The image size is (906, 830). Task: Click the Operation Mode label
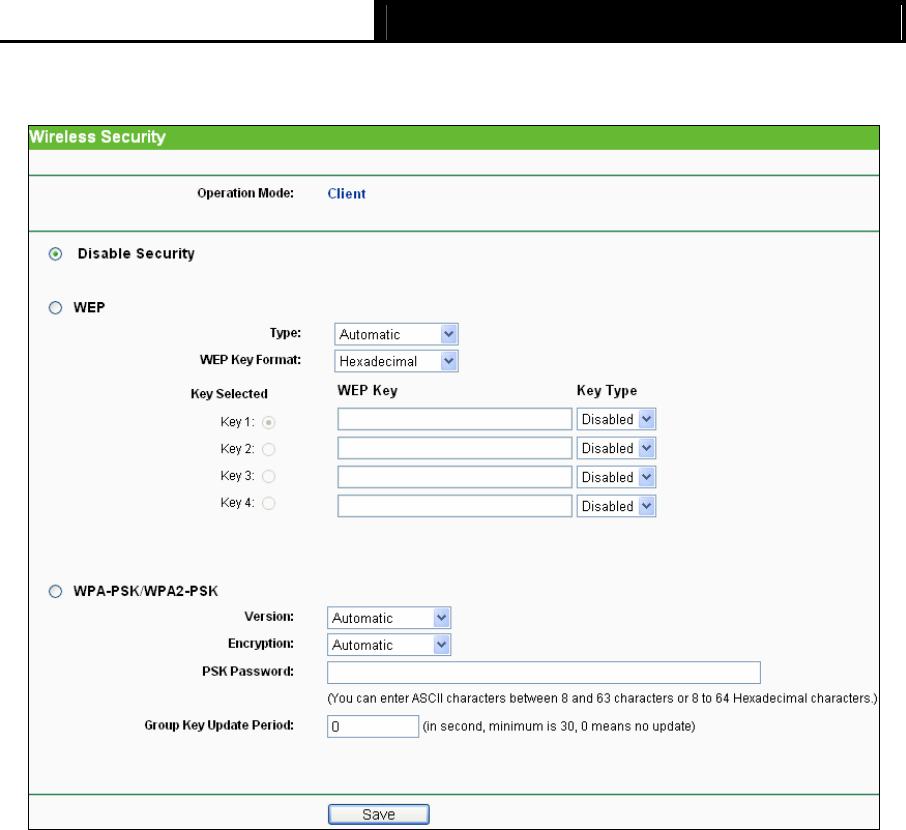pos(246,193)
